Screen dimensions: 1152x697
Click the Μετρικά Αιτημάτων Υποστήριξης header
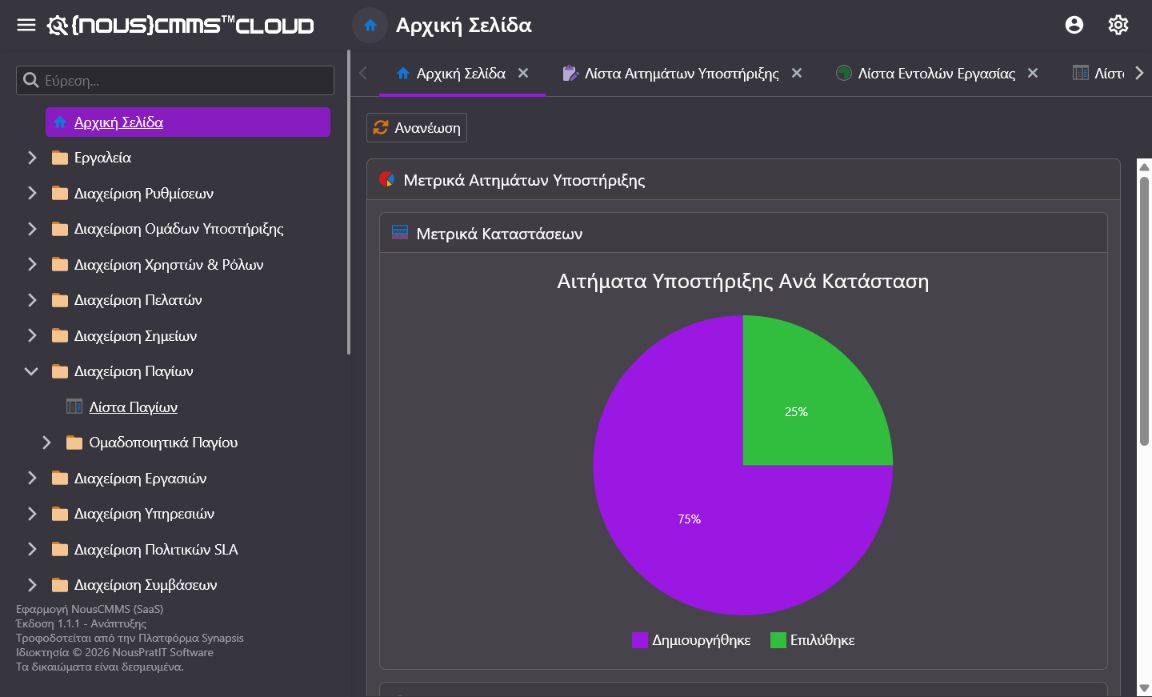pyautogui.click(x=743, y=180)
